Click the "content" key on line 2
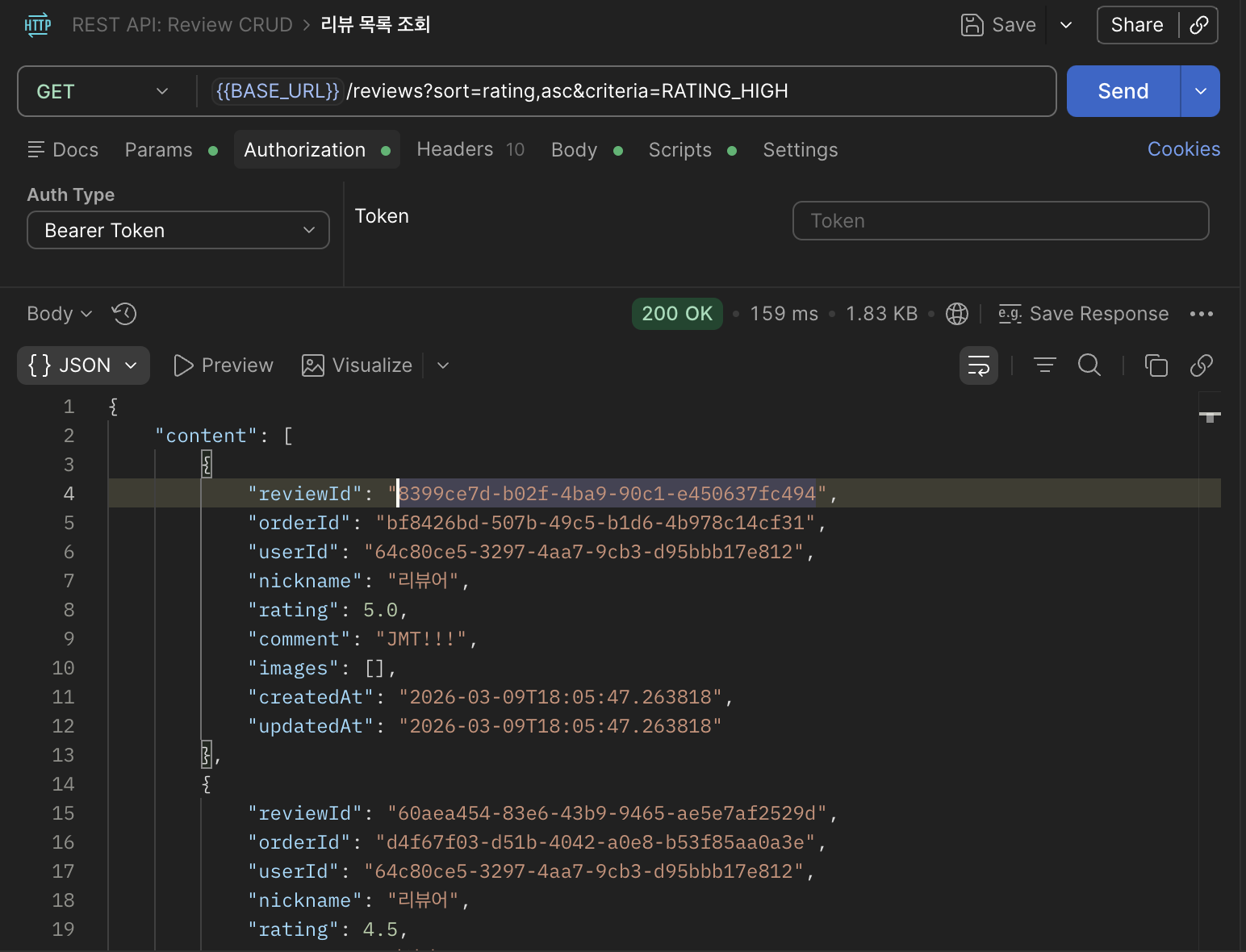The width and height of the screenshot is (1246, 952). (207, 436)
